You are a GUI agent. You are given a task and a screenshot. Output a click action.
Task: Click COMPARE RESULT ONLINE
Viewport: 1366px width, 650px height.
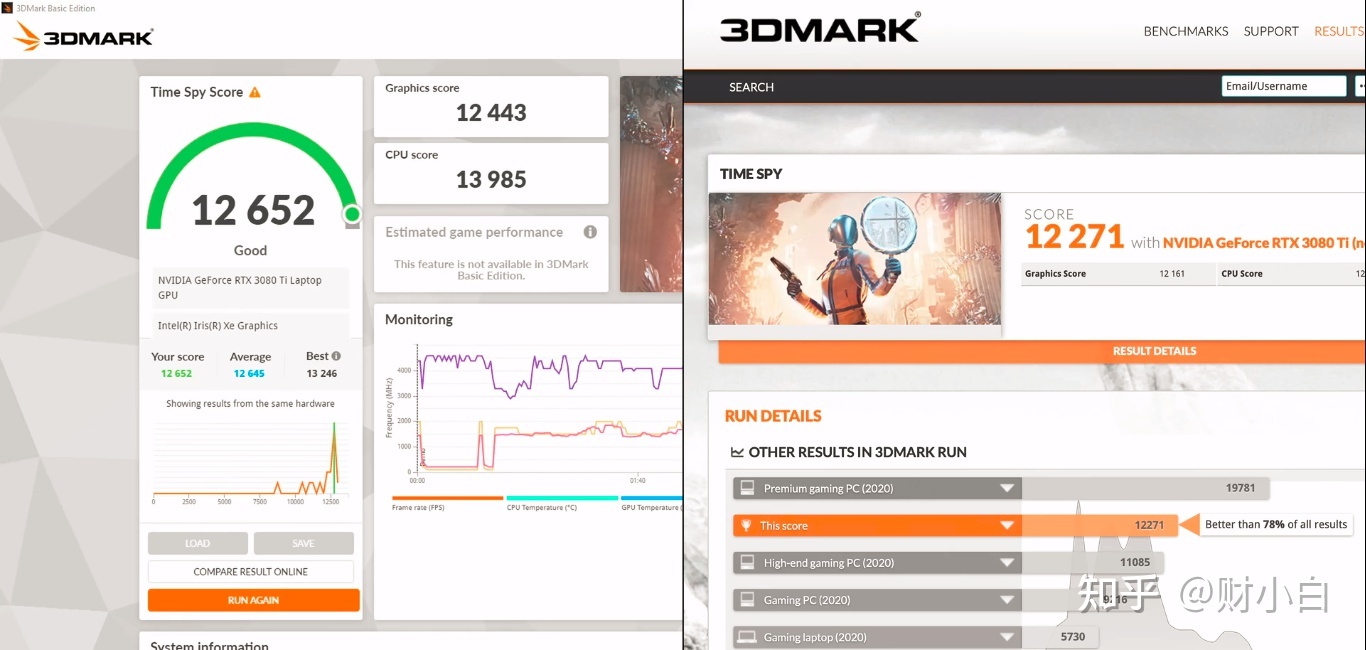[x=251, y=572]
